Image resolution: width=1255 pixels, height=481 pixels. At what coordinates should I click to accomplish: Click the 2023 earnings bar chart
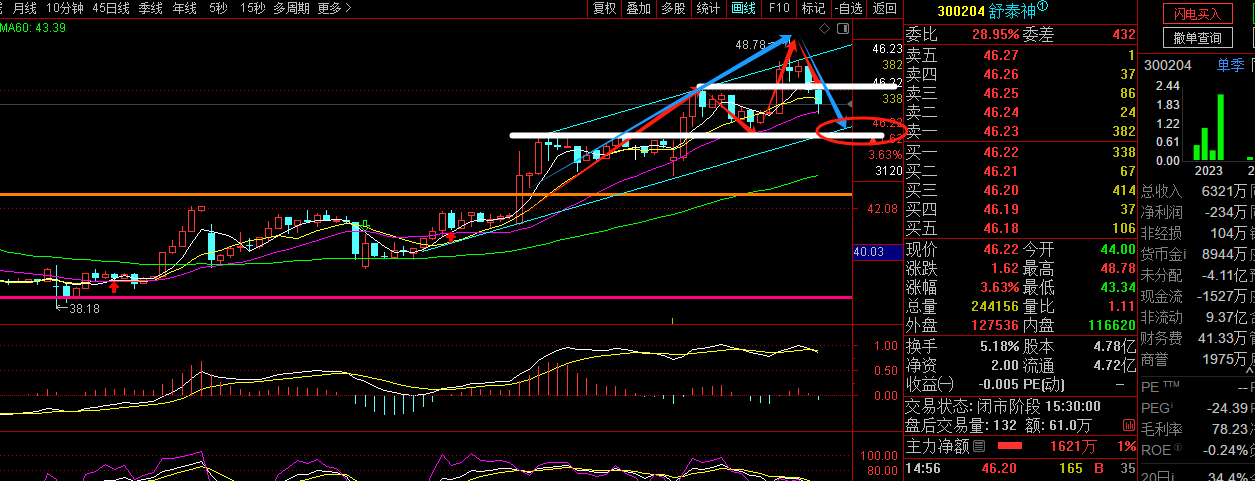click(x=1208, y=126)
